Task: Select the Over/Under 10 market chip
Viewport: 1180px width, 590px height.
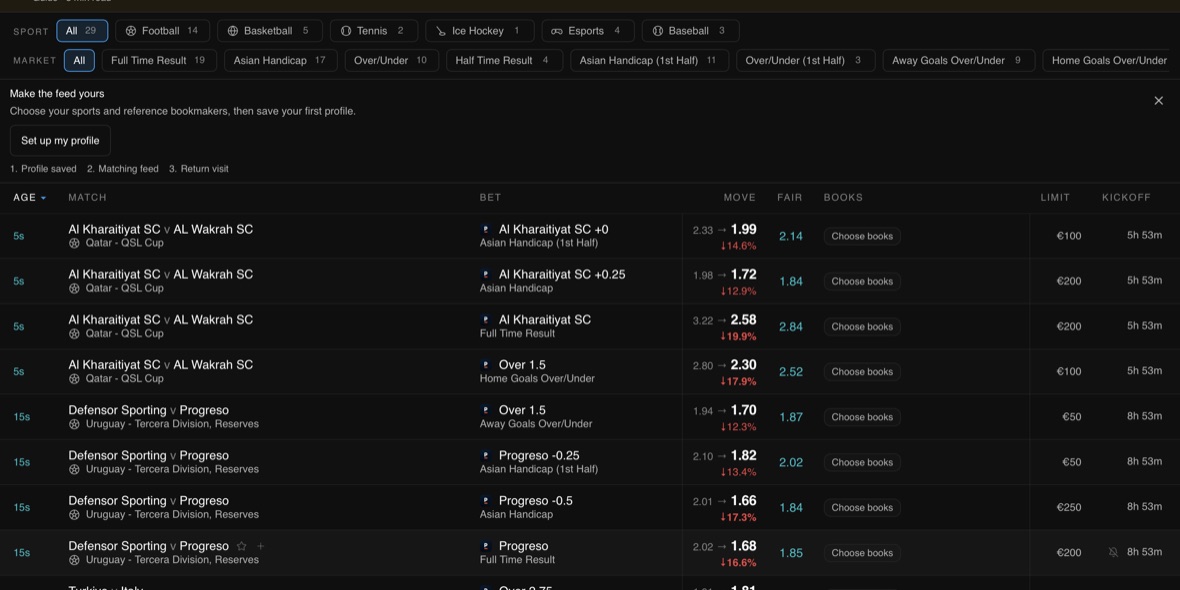Action: coord(391,60)
